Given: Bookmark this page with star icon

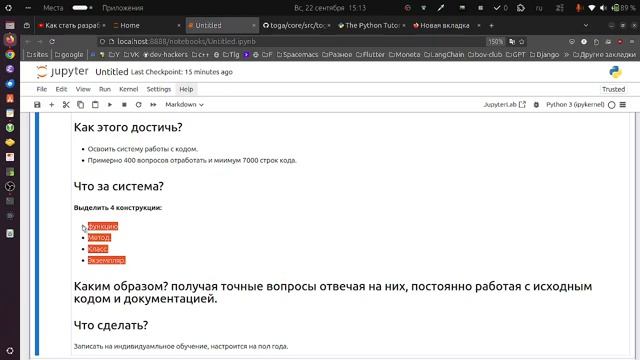Looking at the screenshot, I should (522, 42).
